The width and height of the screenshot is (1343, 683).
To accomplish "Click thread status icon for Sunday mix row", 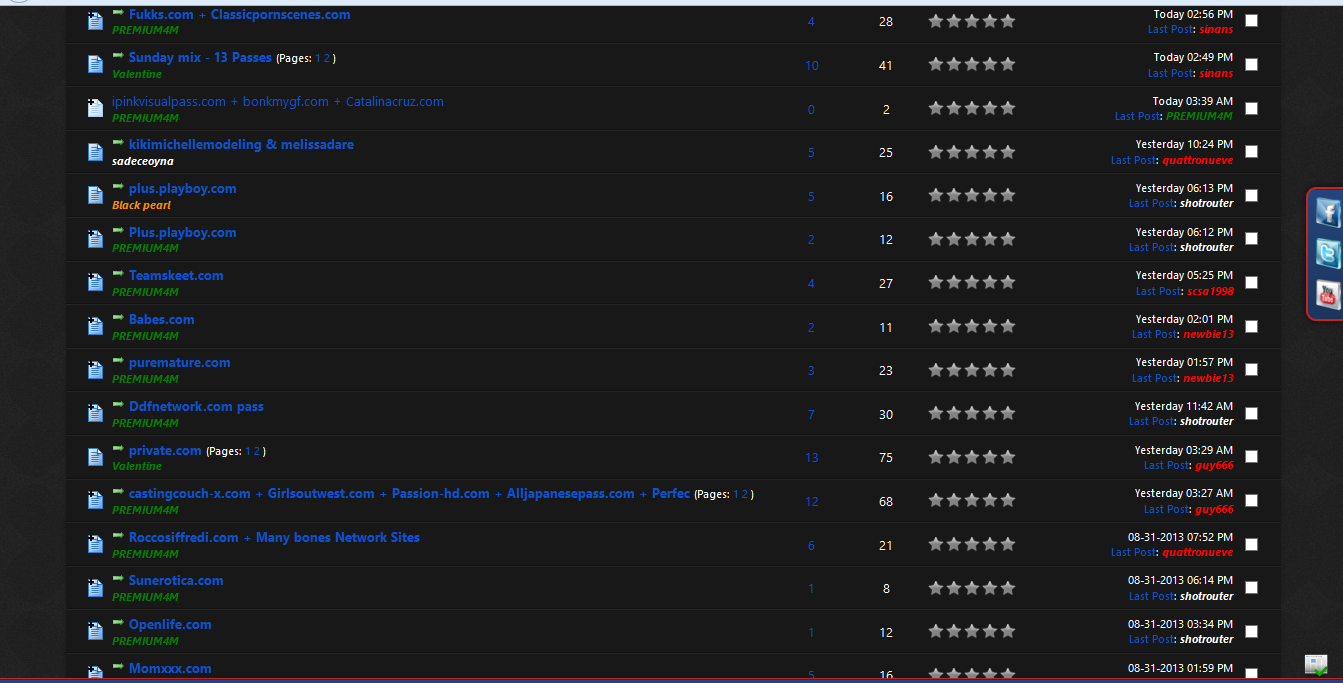I will coord(95,65).
